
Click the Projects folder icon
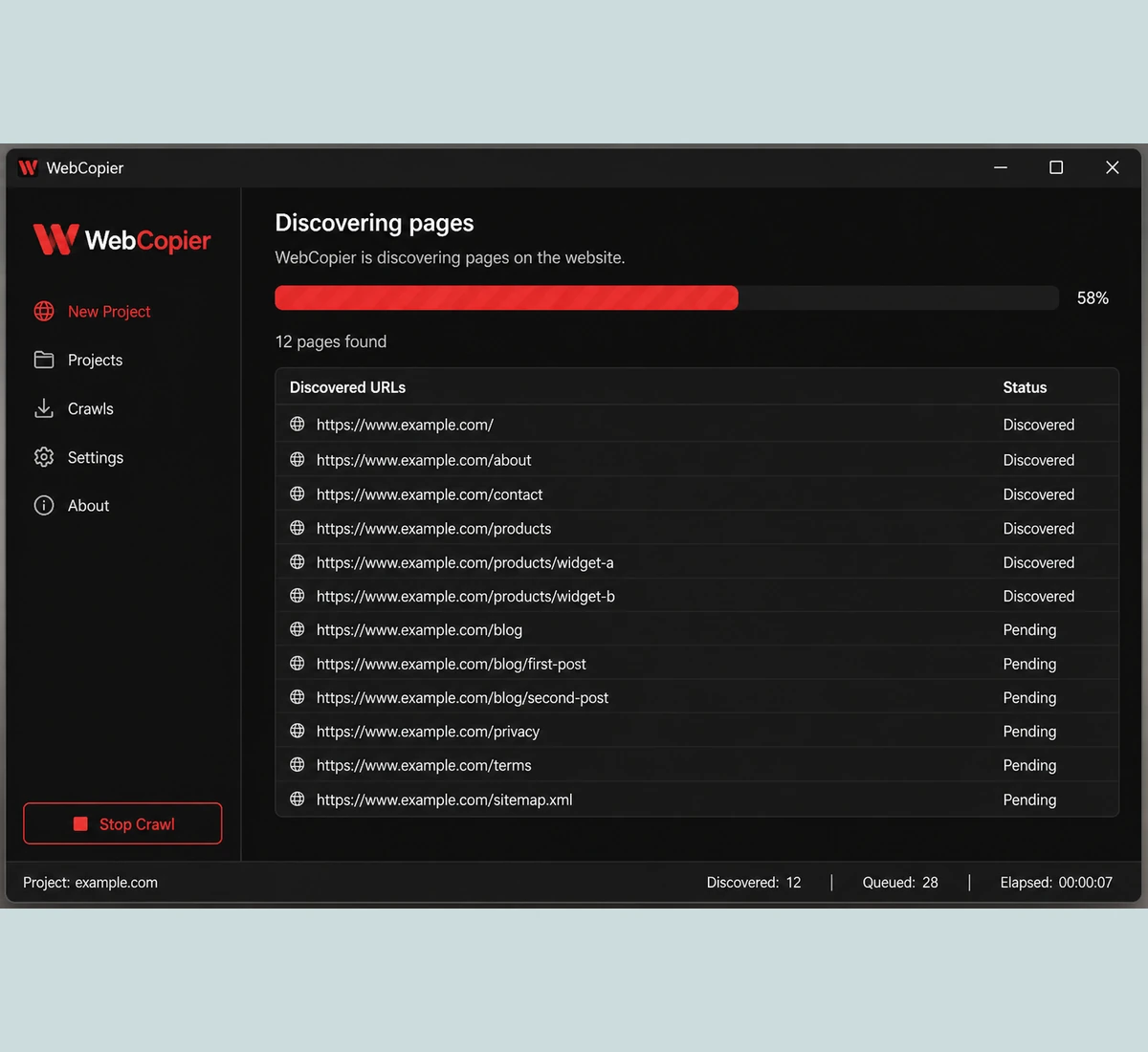(44, 360)
